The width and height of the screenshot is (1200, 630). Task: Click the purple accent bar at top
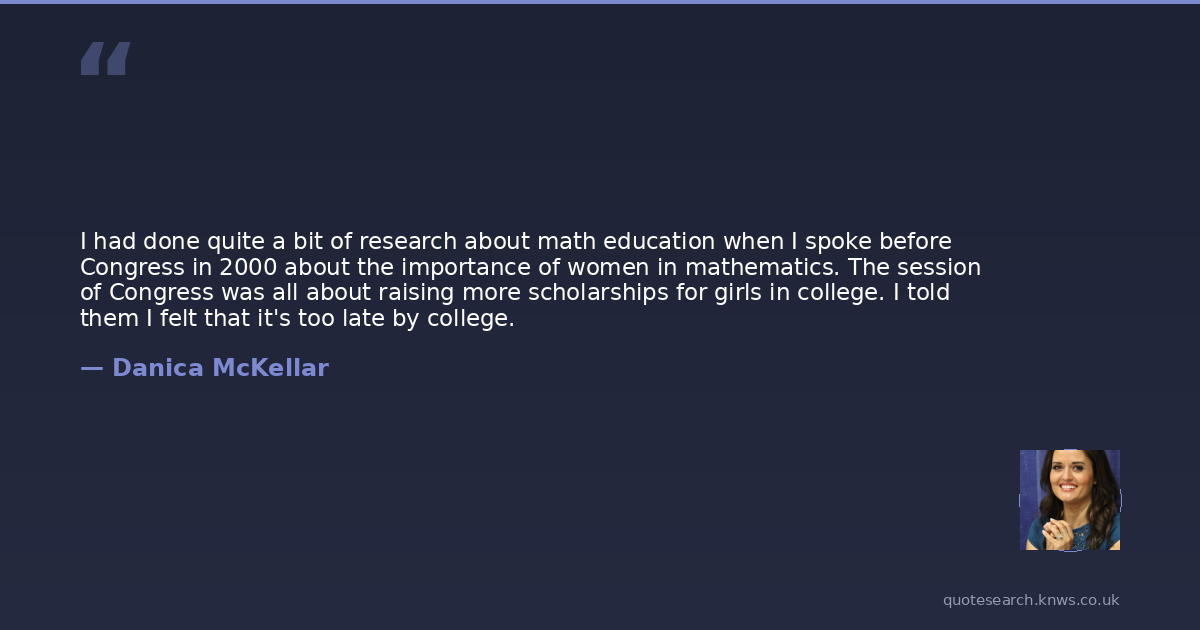pyautogui.click(x=600, y=2)
